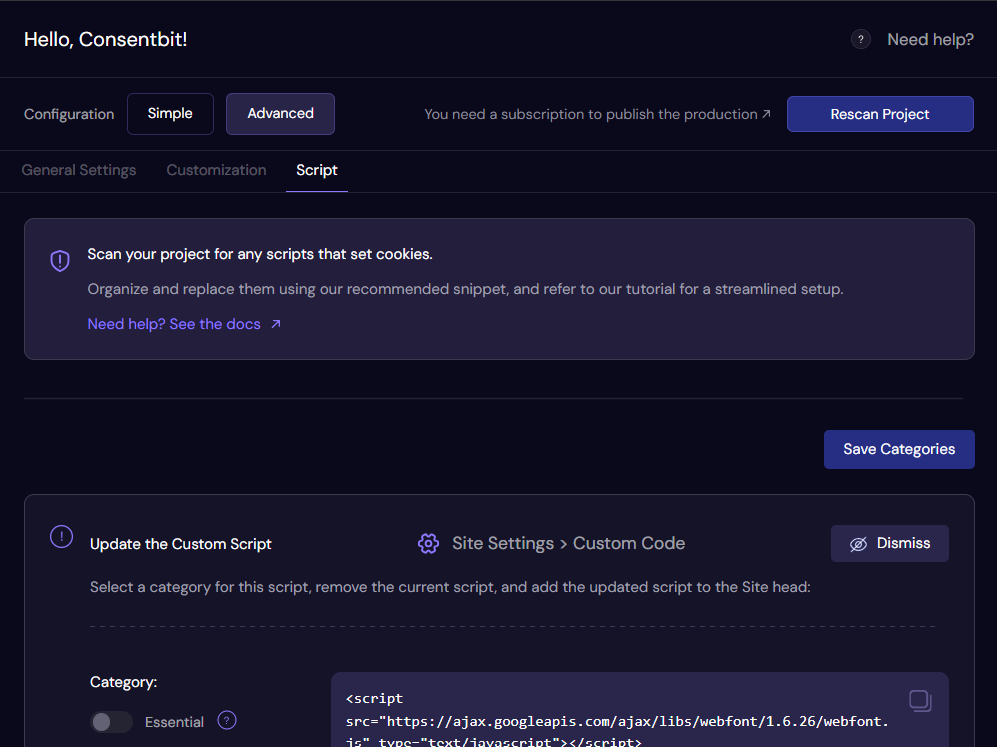The height and width of the screenshot is (747, 997).
Task: Copy the script code snippet
Action: [920, 701]
